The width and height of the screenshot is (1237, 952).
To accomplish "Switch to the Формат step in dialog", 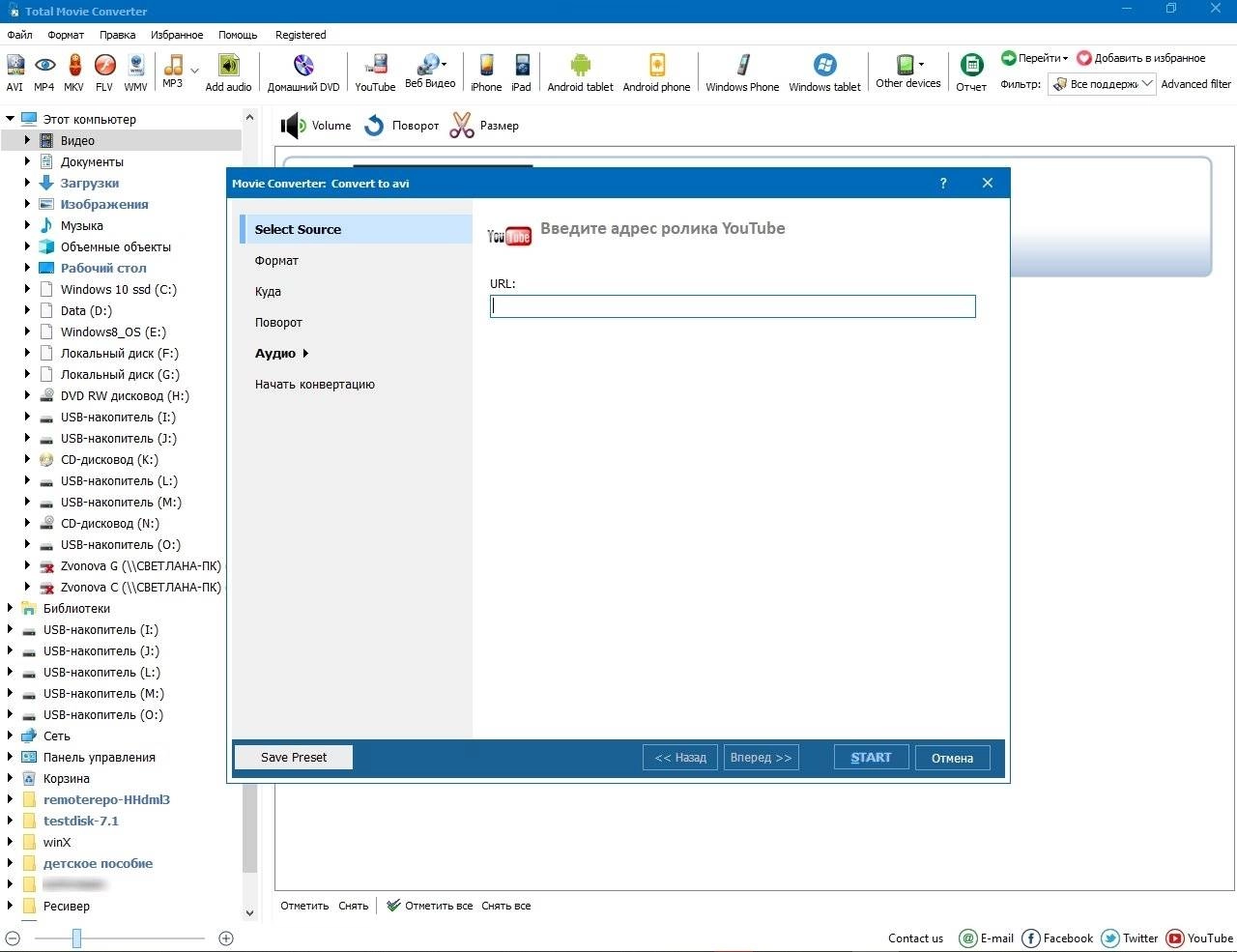I will (x=276, y=261).
